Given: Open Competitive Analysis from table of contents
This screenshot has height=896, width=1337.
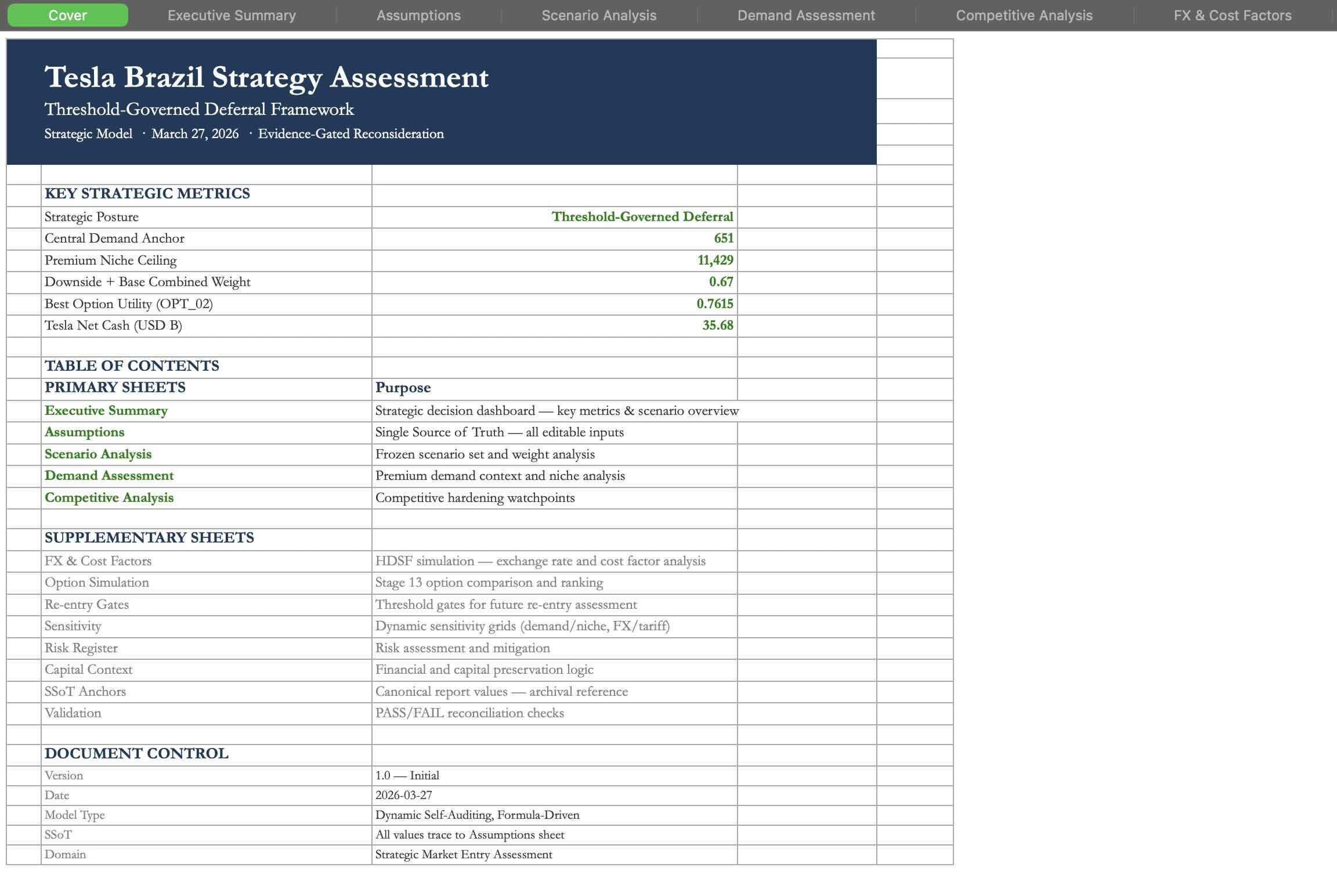Looking at the screenshot, I should (x=109, y=498).
